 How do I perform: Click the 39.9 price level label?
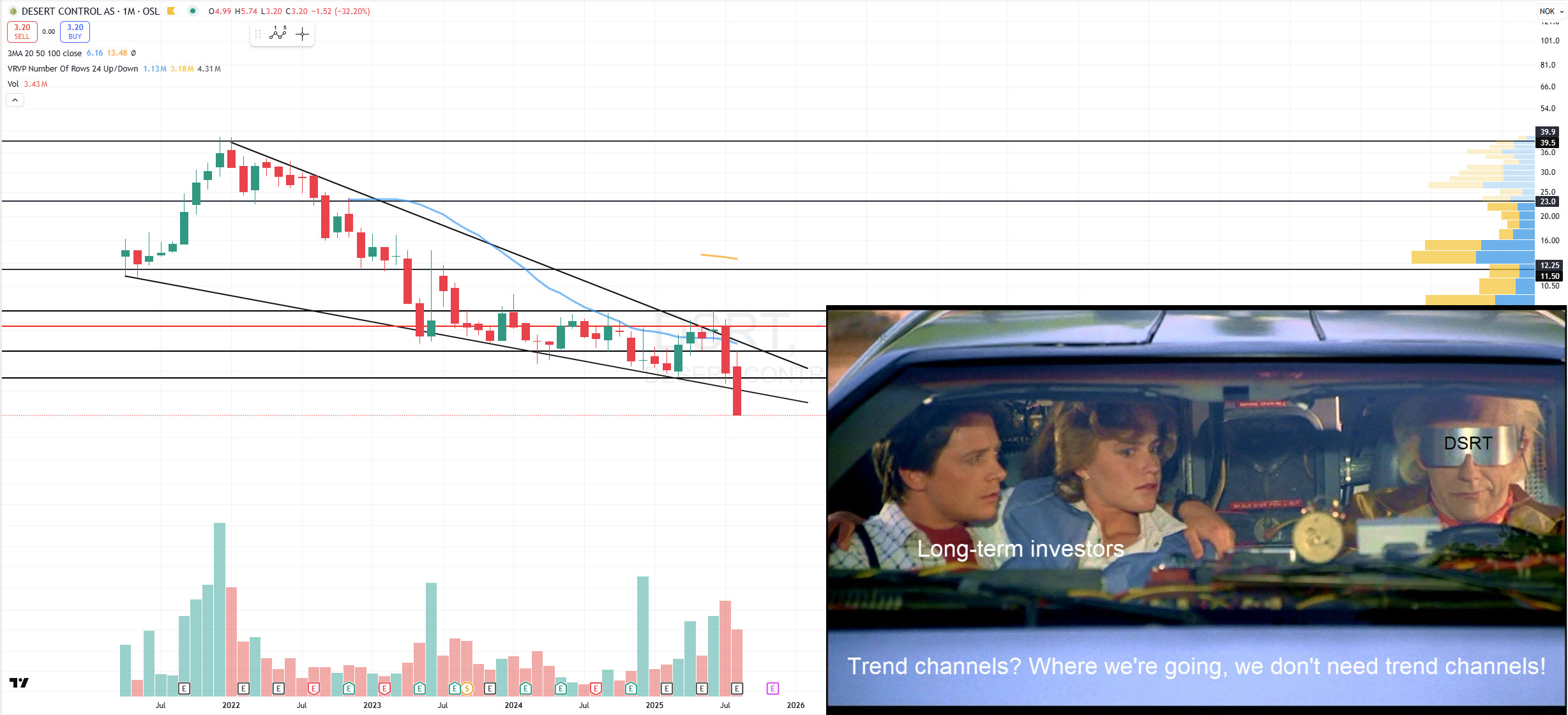(1548, 132)
